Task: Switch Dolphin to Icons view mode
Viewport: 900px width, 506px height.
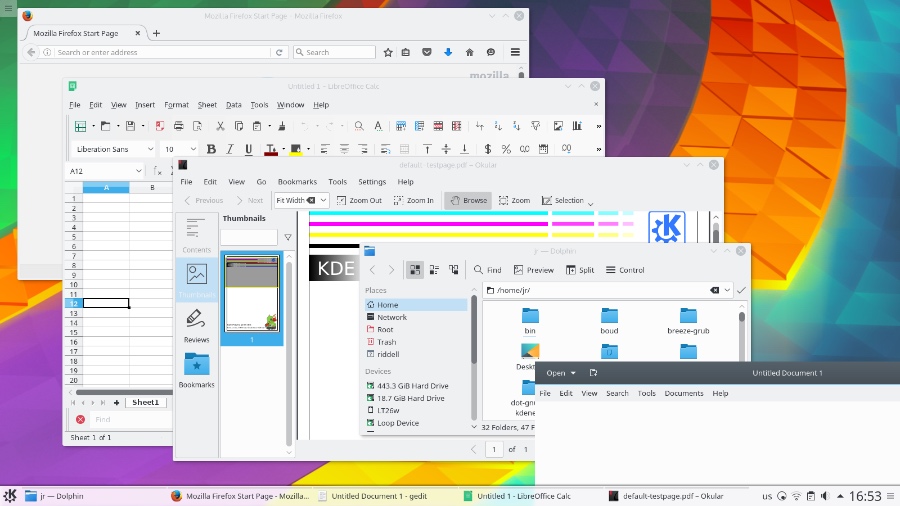Action: pos(416,270)
